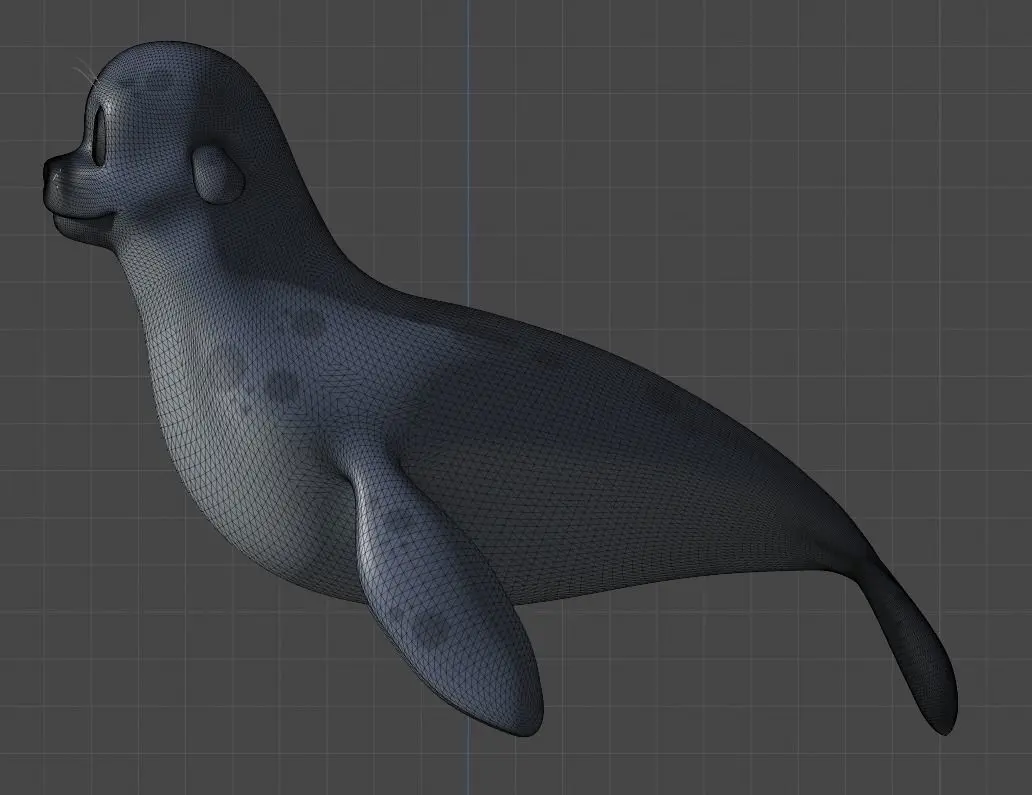Click the seal's round ear

click(218, 174)
